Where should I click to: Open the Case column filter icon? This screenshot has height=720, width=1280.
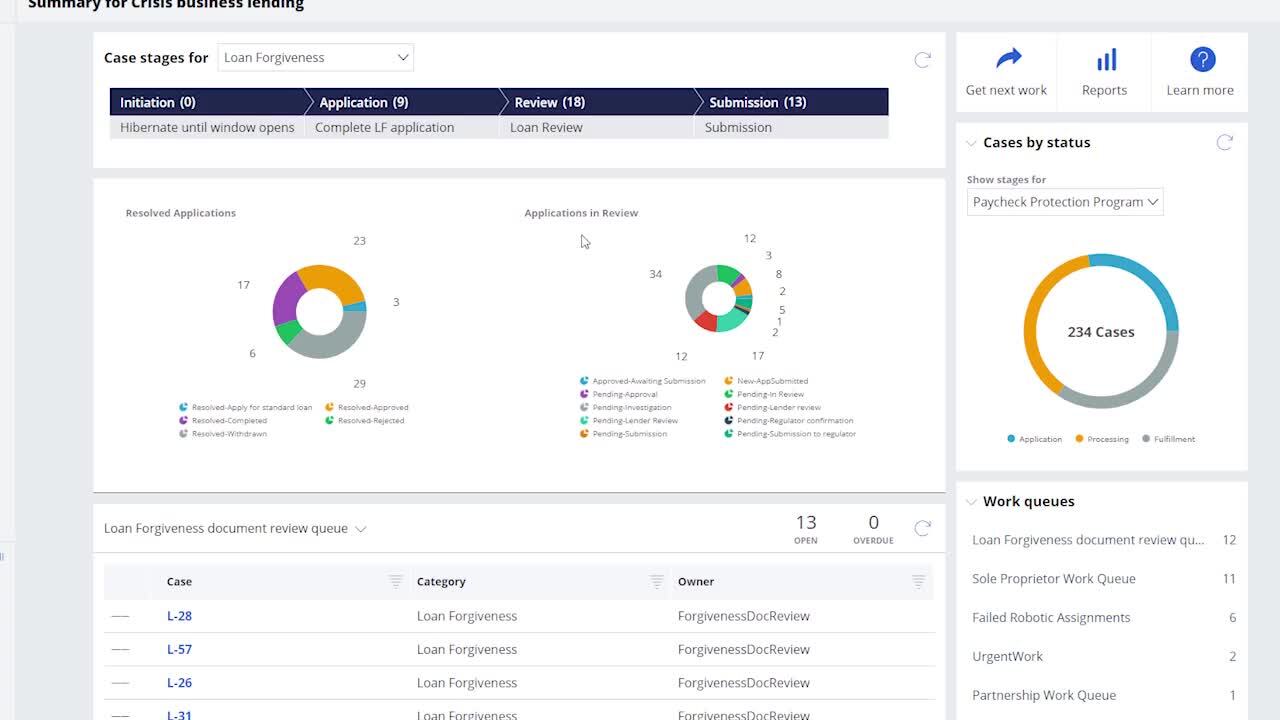click(395, 582)
